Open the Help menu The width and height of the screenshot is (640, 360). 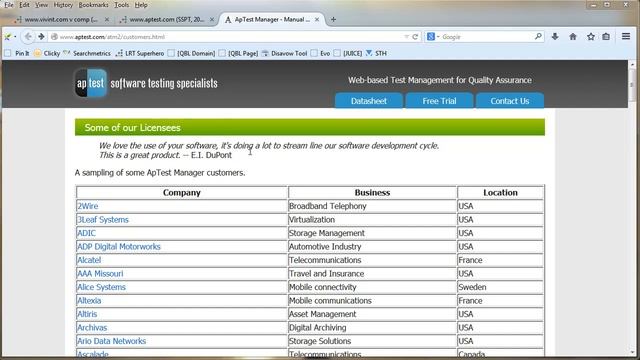click(x=141, y=5)
